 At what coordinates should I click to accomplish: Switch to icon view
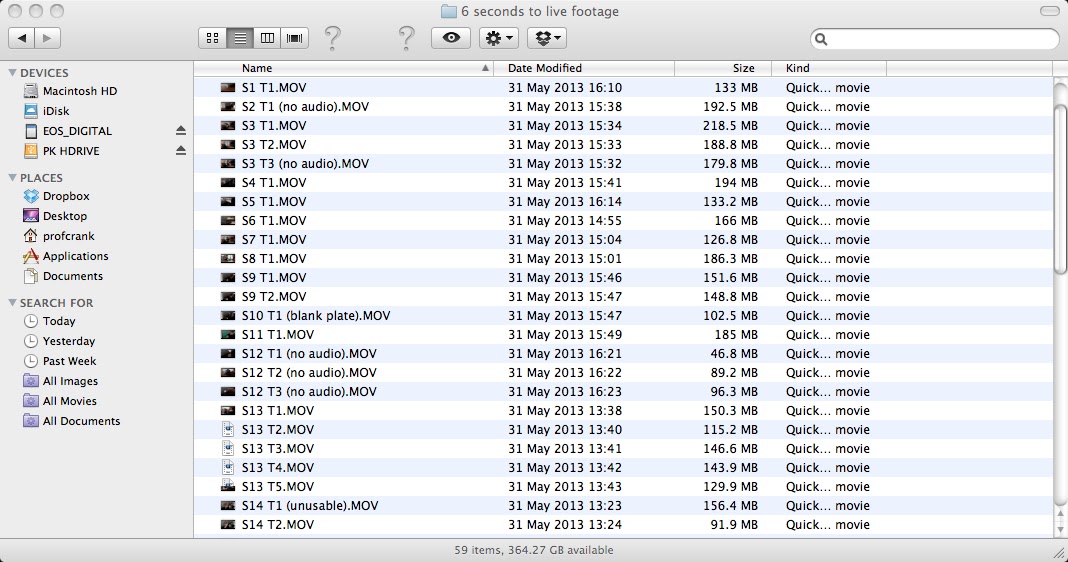(x=213, y=38)
